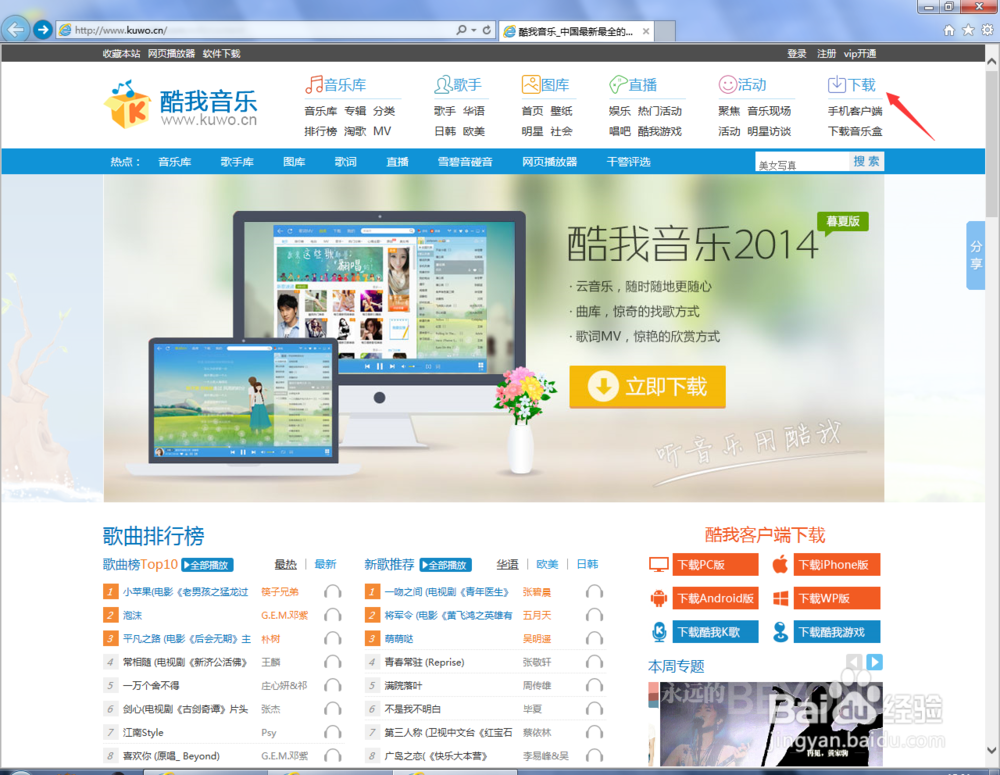Click the page scrollbar down arrow

click(x=992, y=750)
